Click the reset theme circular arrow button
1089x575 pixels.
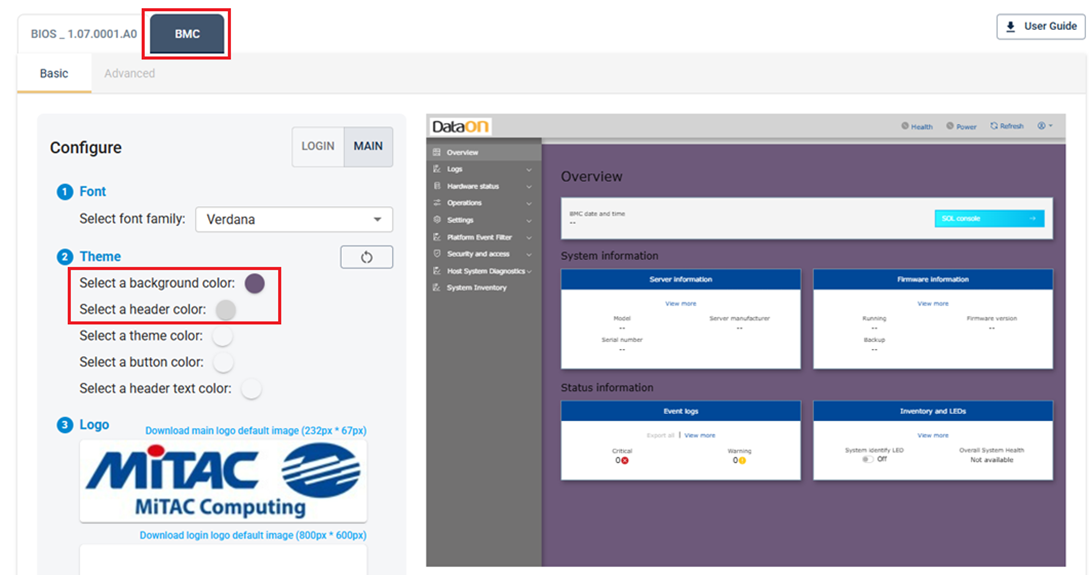(x=366, y=257)
